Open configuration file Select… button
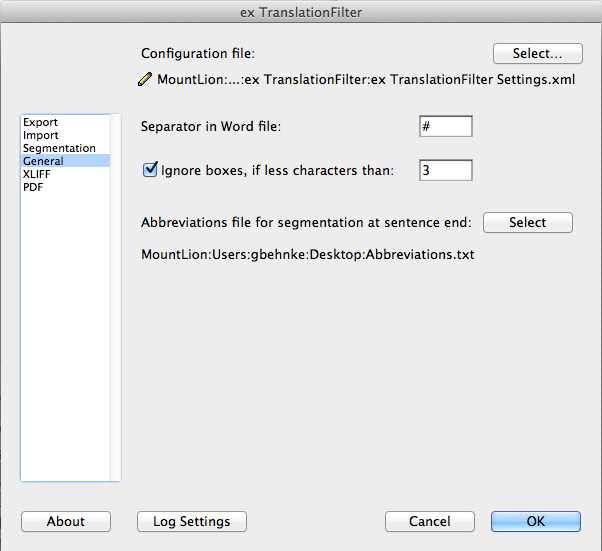The width and height of the screenshot is (602, 551). (538, 53)
